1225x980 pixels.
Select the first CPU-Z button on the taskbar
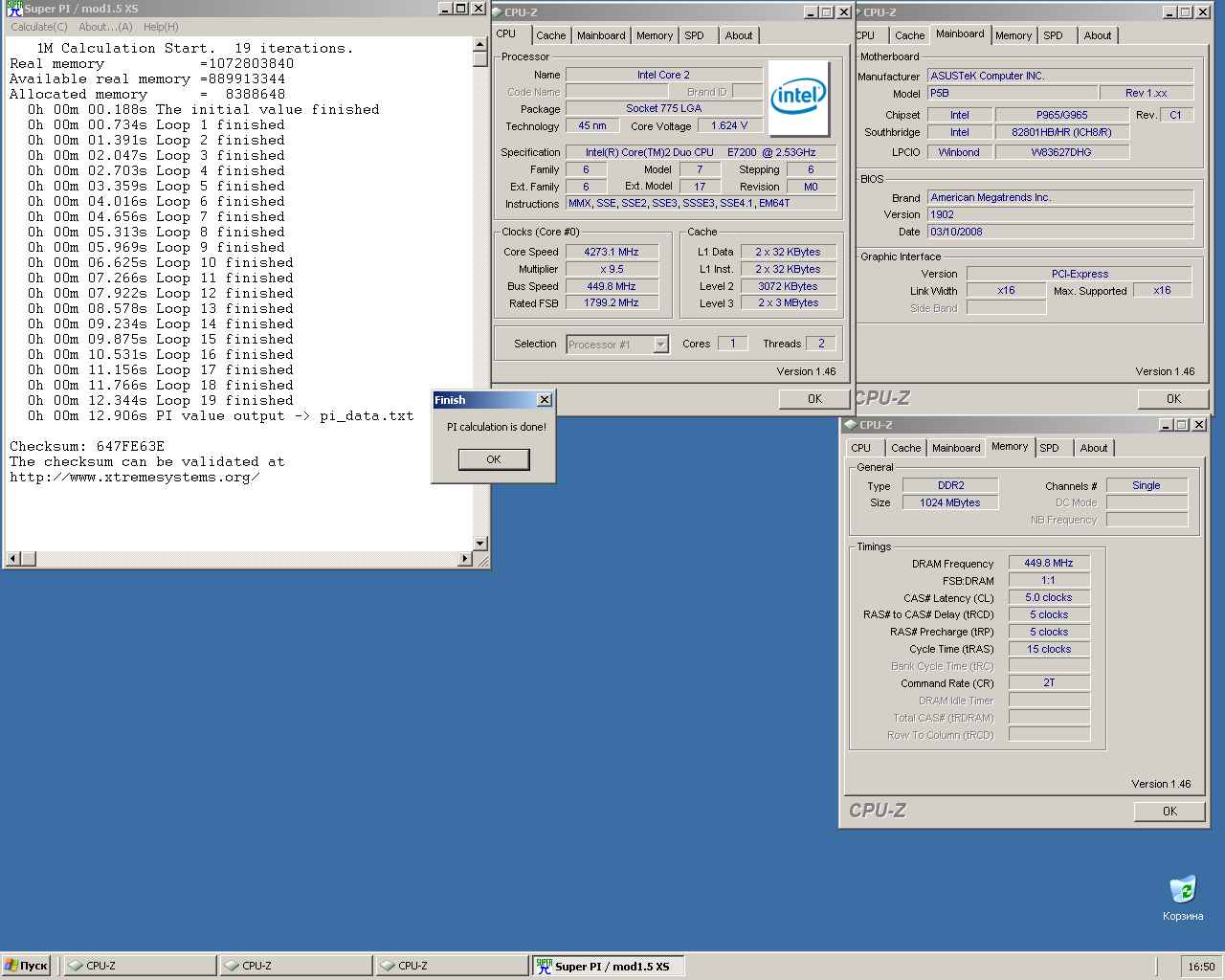click(x=139, y=966)
